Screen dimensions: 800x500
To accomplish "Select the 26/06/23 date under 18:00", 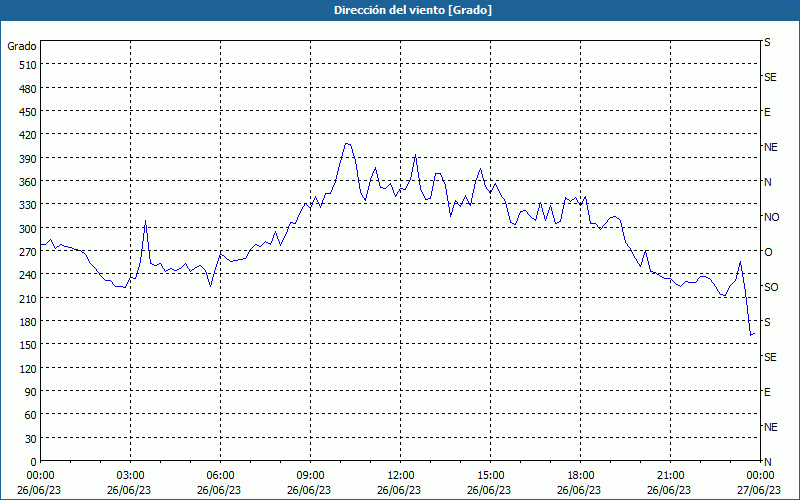I will [x=579, y=490].
